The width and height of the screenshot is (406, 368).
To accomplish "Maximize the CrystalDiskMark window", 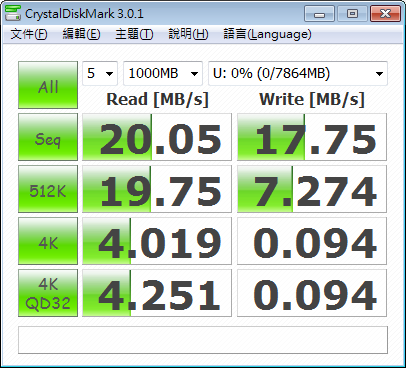I will tap(352, 14).
